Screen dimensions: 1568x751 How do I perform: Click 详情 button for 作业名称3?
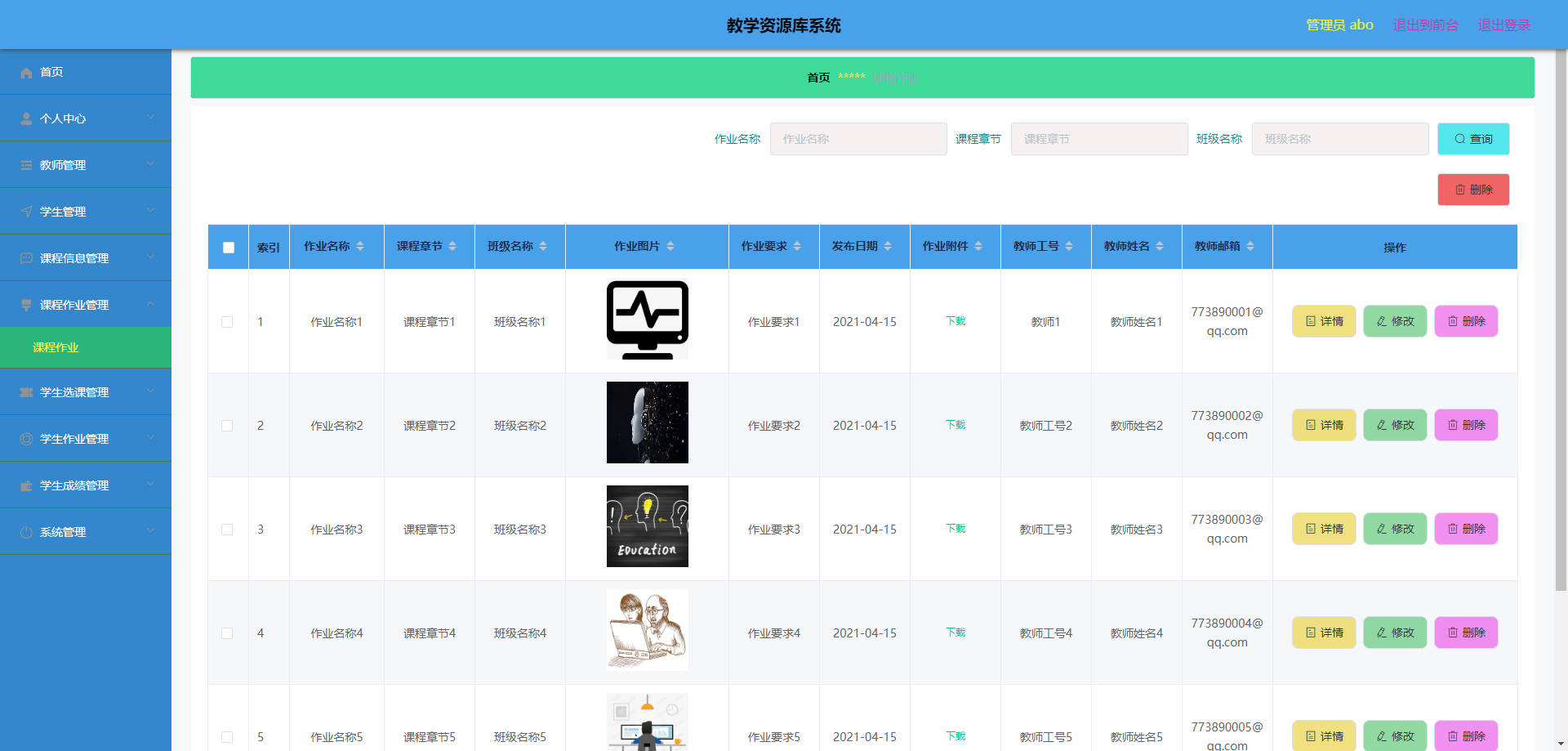1324,530
